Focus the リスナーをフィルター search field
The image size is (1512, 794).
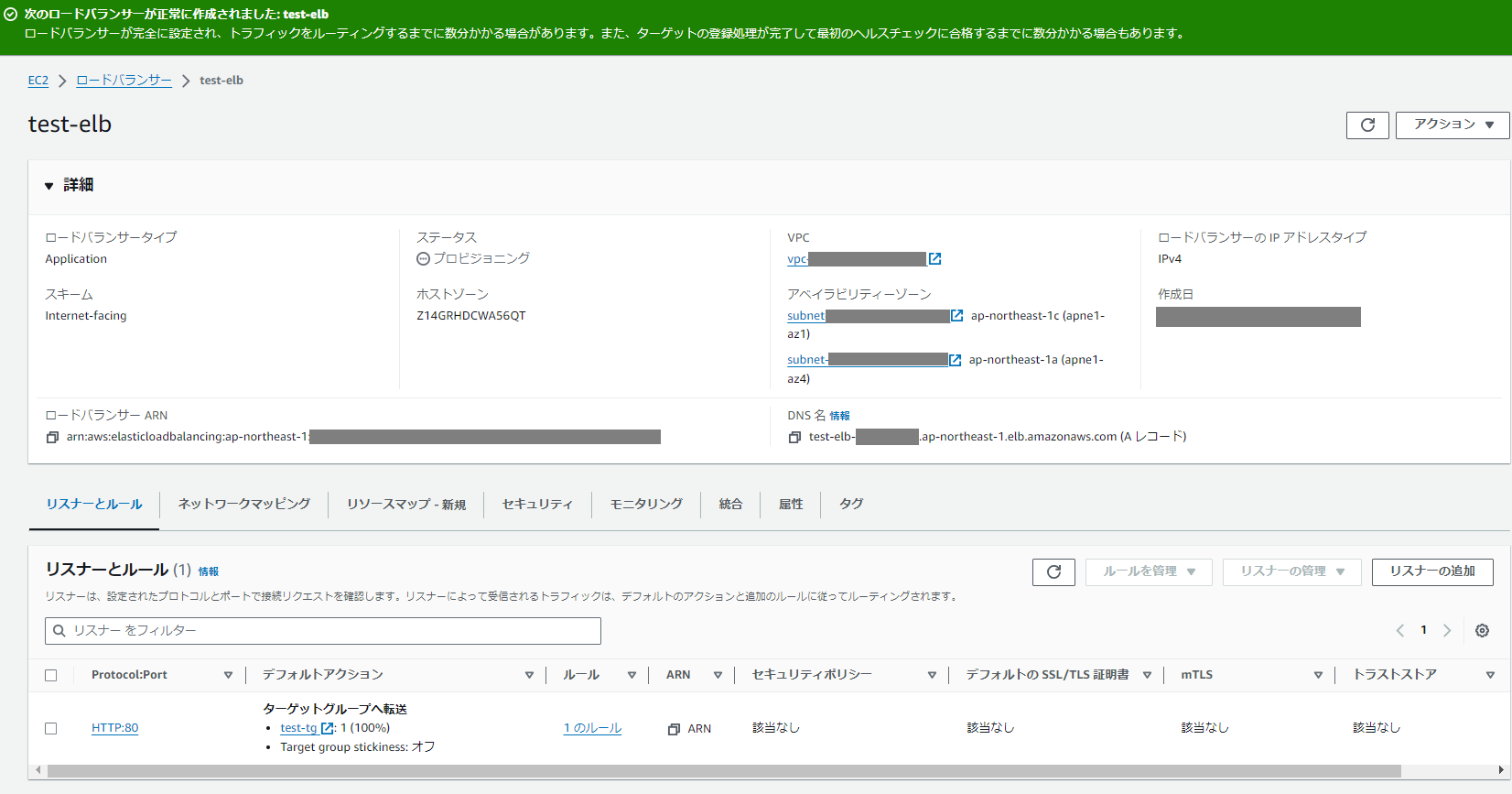323,630
